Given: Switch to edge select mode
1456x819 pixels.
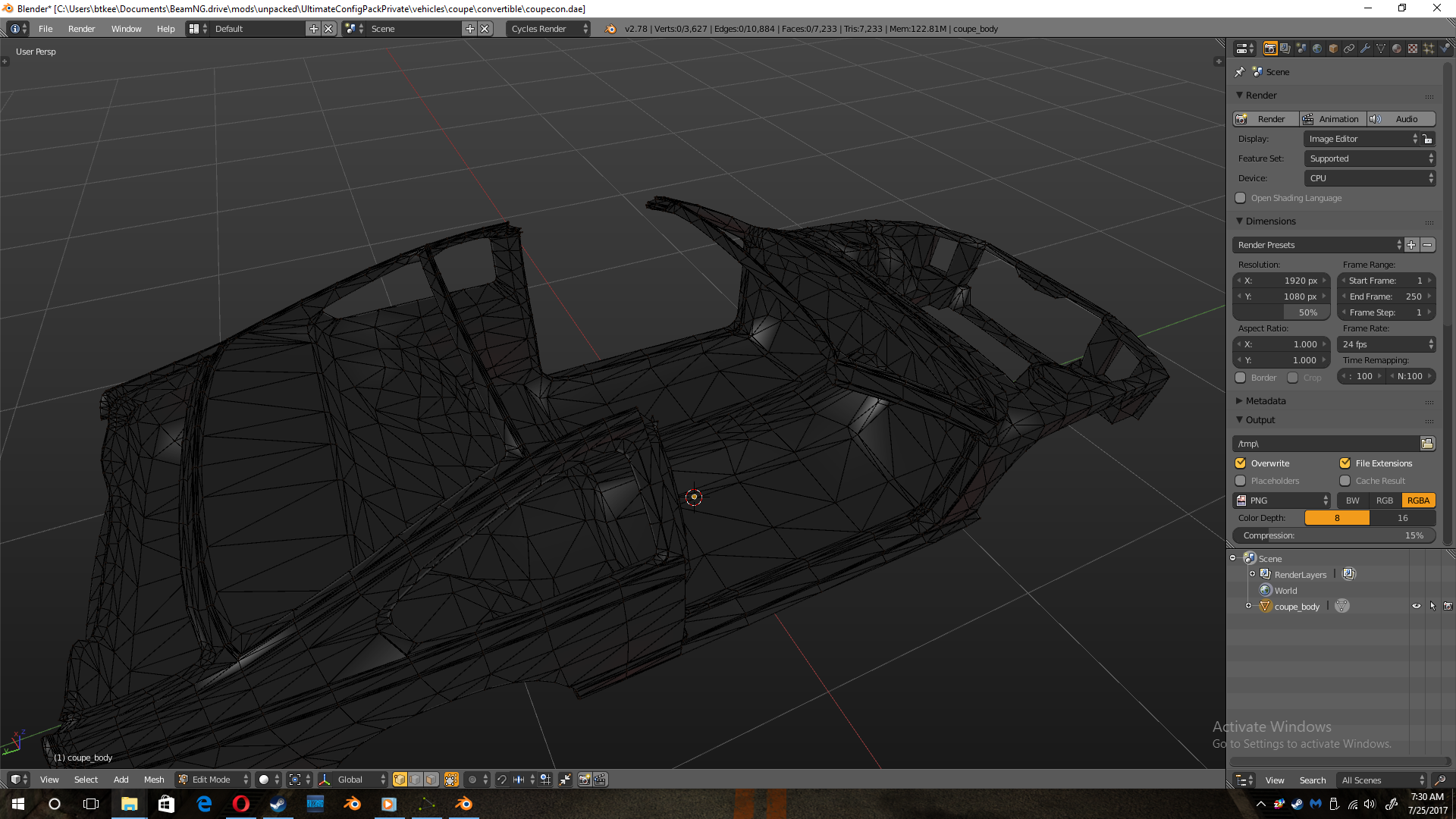Looking at the screenshot, I should point(416,780).
